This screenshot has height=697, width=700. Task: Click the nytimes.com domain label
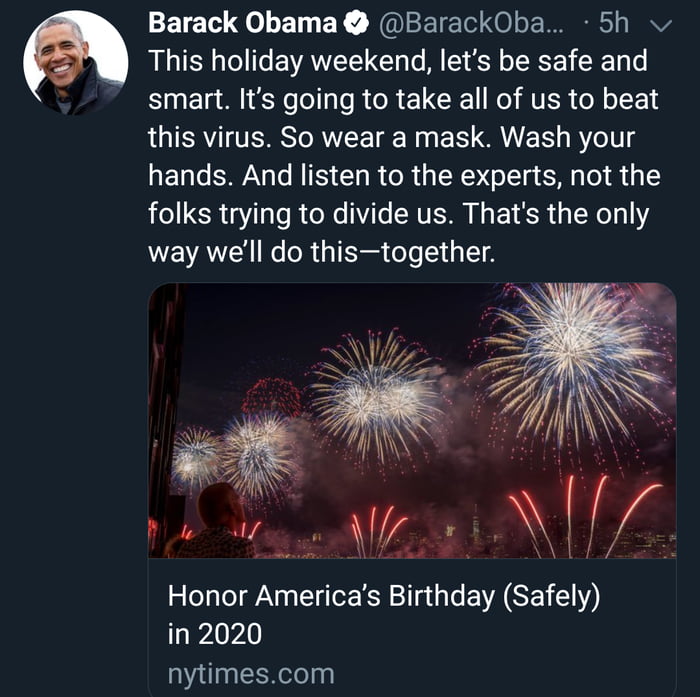250,673
